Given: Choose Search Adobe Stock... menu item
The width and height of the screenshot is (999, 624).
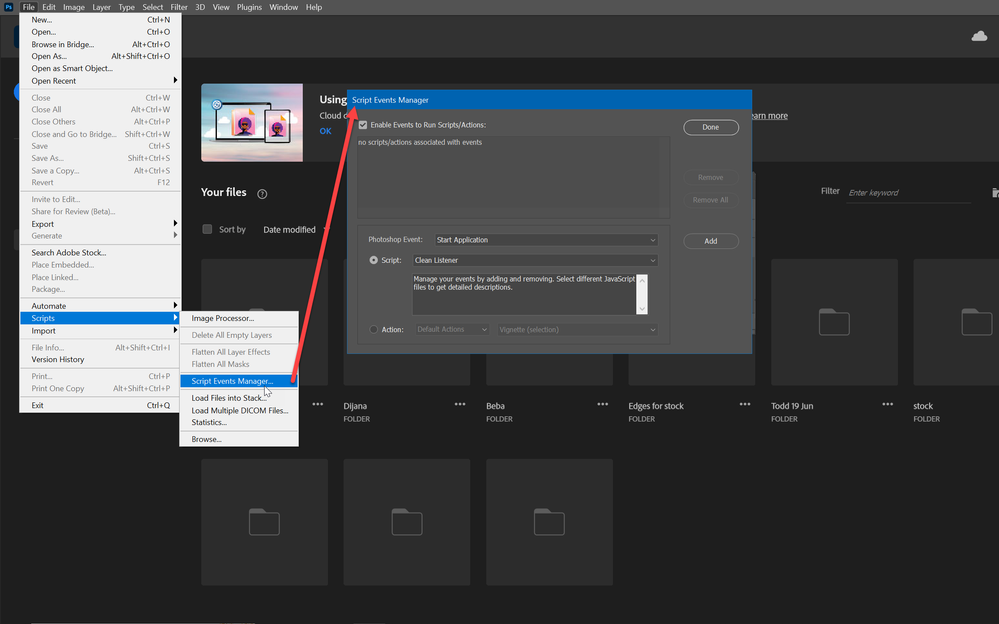Looking at the screenshot, I should (100, 252).
